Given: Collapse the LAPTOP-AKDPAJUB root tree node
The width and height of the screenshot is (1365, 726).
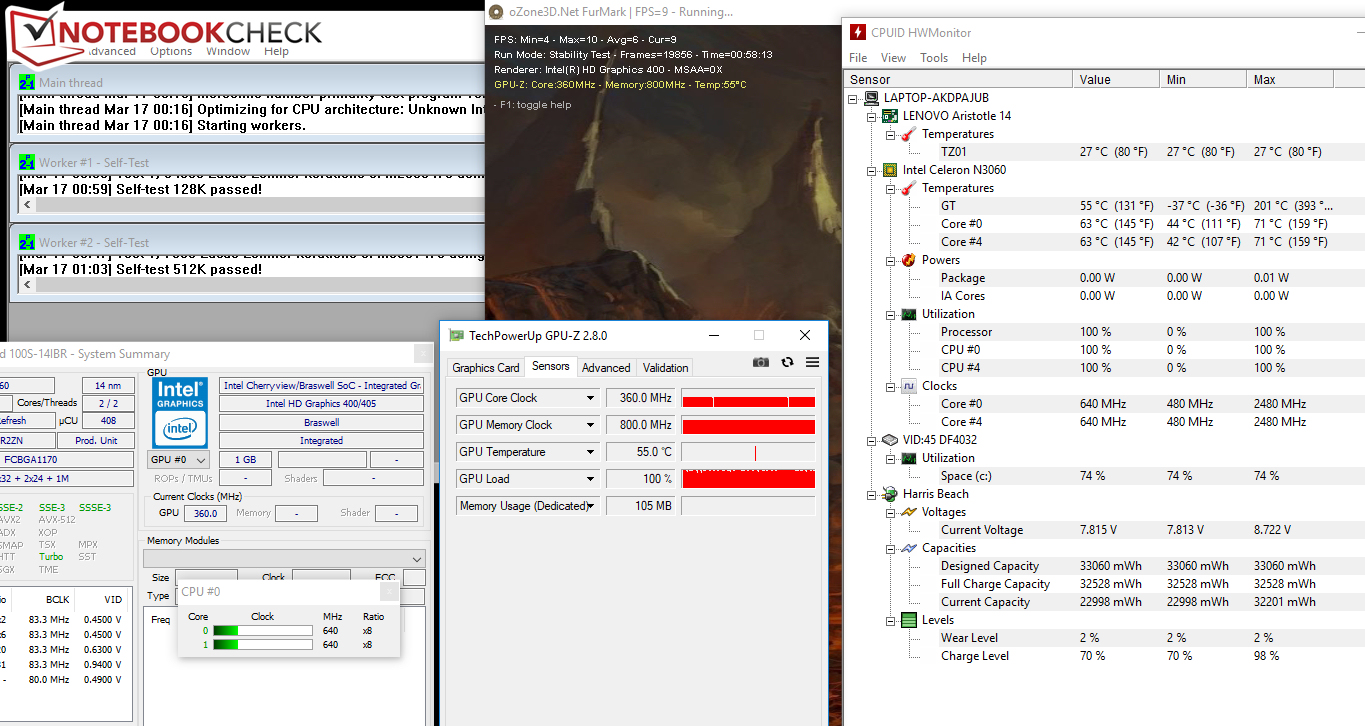Looking at the screenshot, I should coord(853,98).
